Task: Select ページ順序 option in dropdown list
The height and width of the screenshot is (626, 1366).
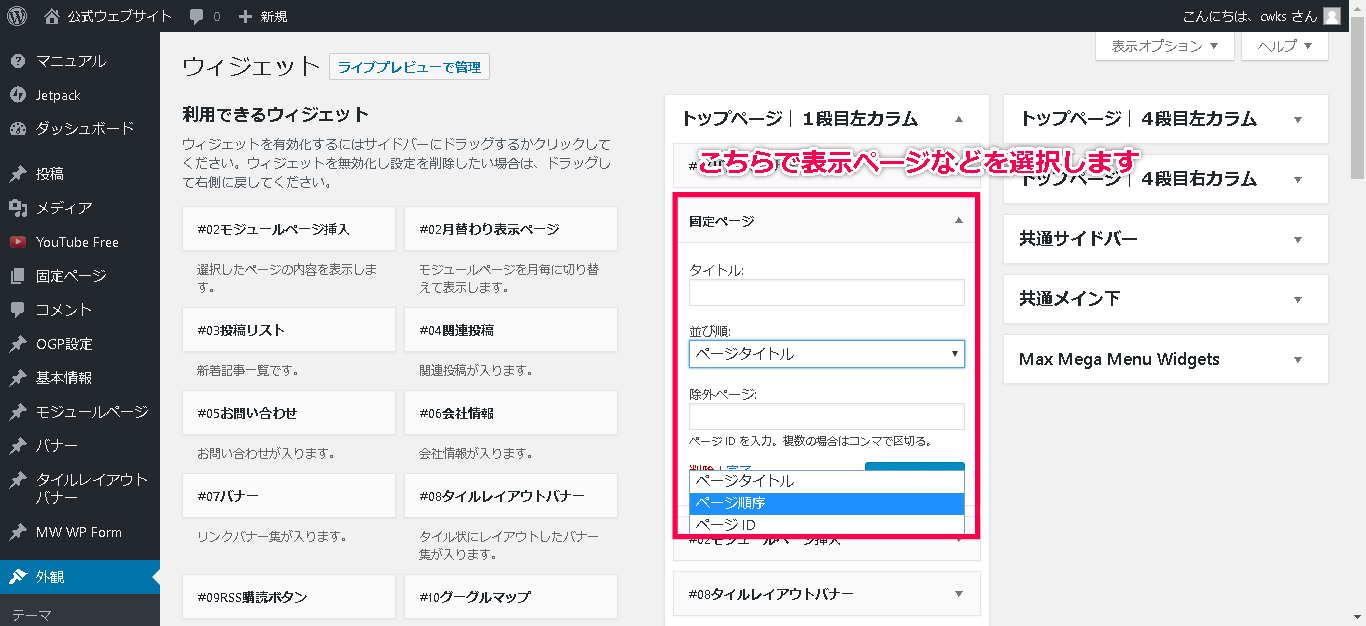Action: click(826, 503)
